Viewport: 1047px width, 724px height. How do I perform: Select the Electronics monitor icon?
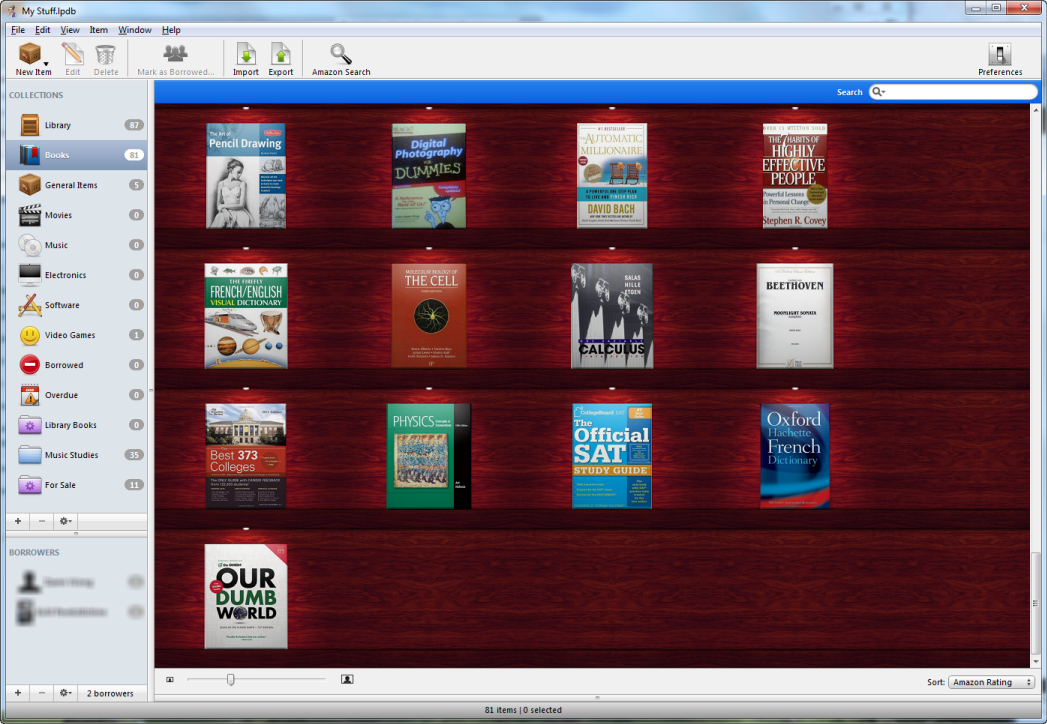29,275
